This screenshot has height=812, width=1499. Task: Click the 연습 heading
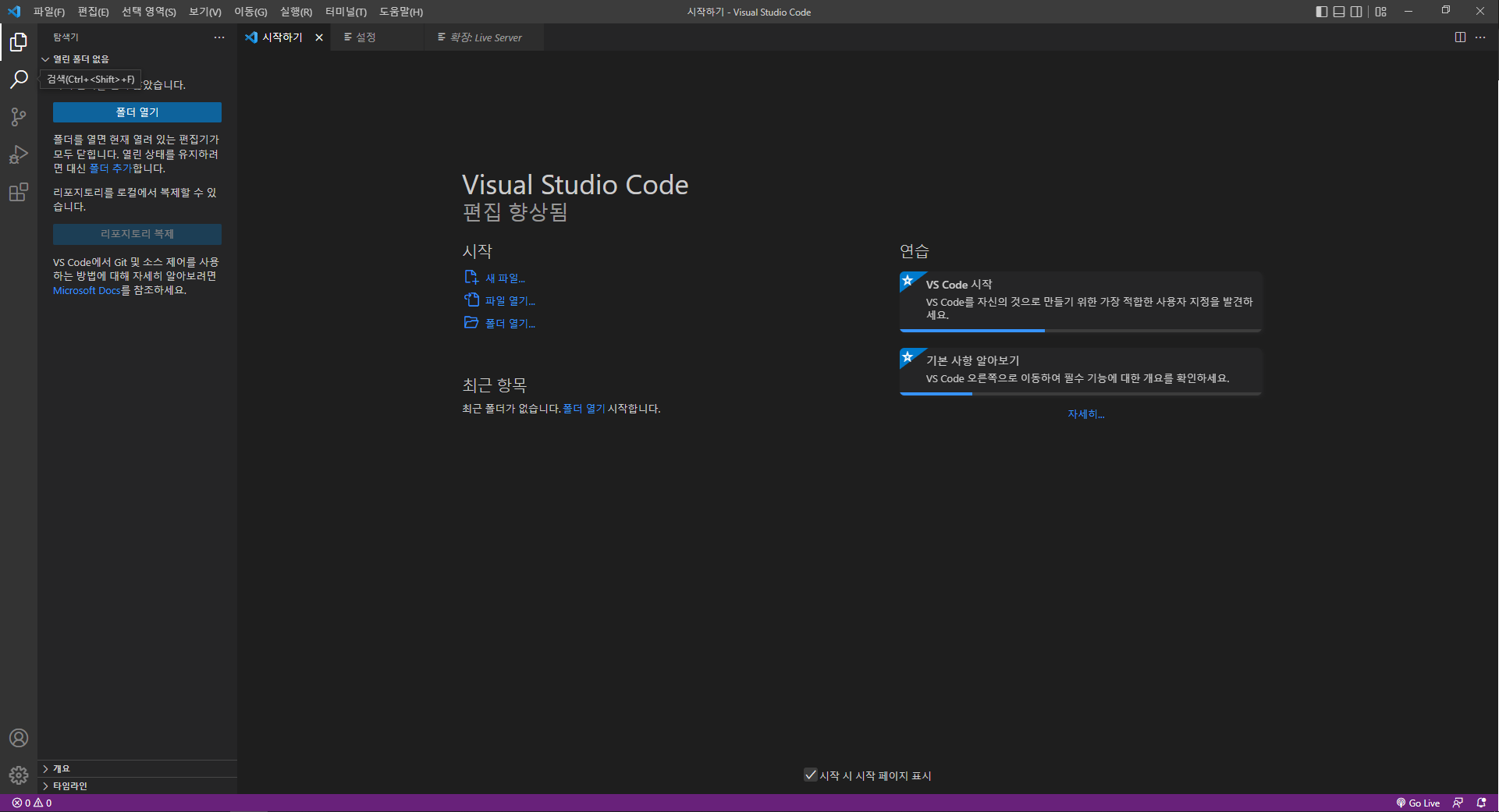915,251
